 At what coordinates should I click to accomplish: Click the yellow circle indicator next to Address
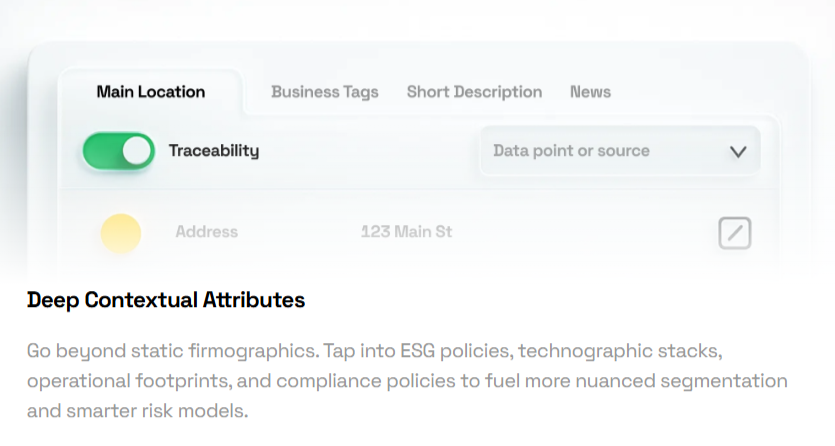tap(121, 233)
